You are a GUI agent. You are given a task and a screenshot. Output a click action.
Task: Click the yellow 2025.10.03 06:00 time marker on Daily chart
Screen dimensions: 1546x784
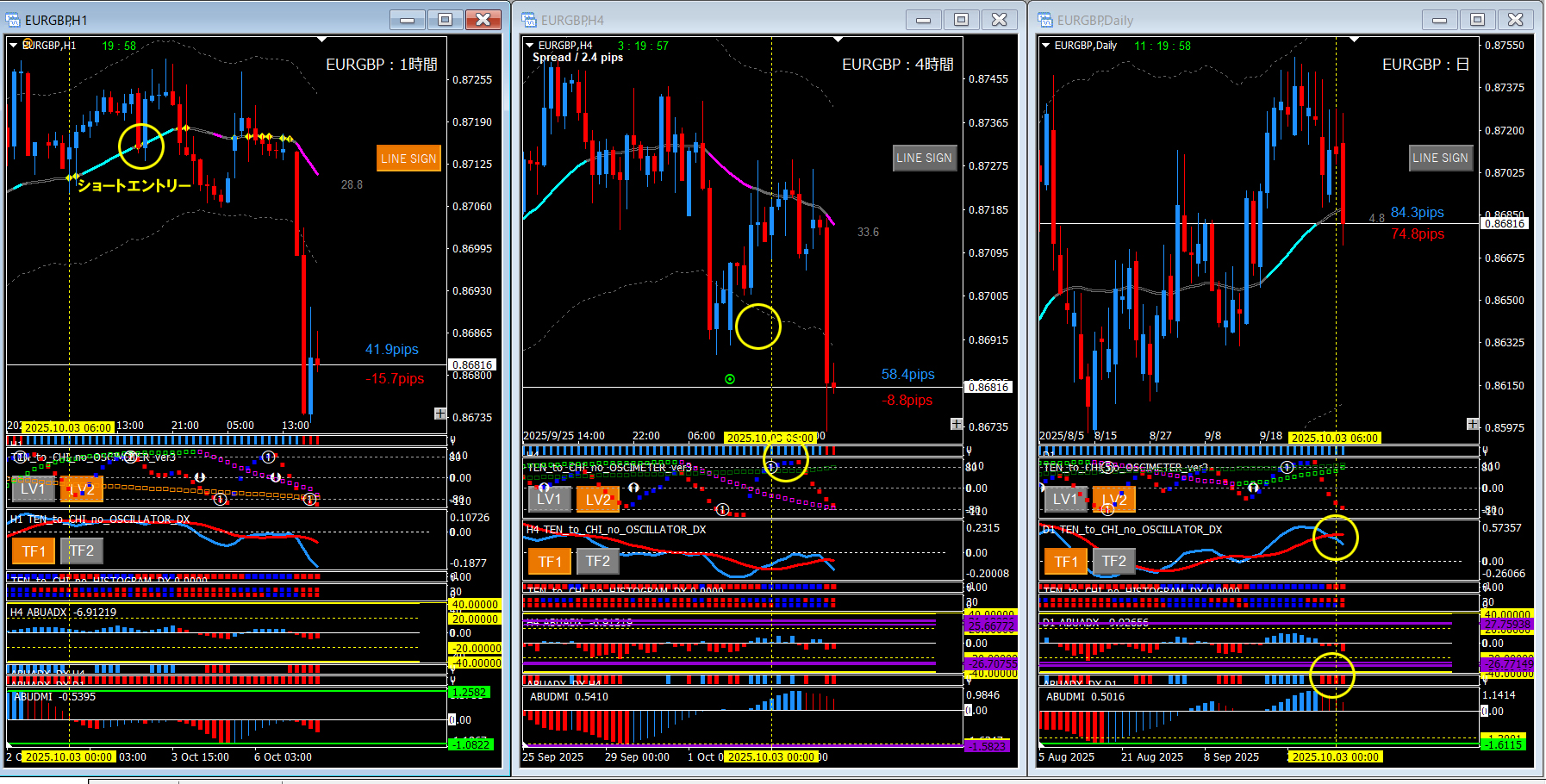coord(1334,438)
